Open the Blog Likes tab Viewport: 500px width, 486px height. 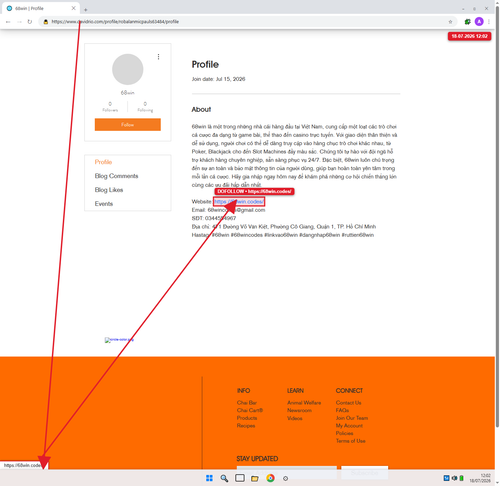pos(109,190)
